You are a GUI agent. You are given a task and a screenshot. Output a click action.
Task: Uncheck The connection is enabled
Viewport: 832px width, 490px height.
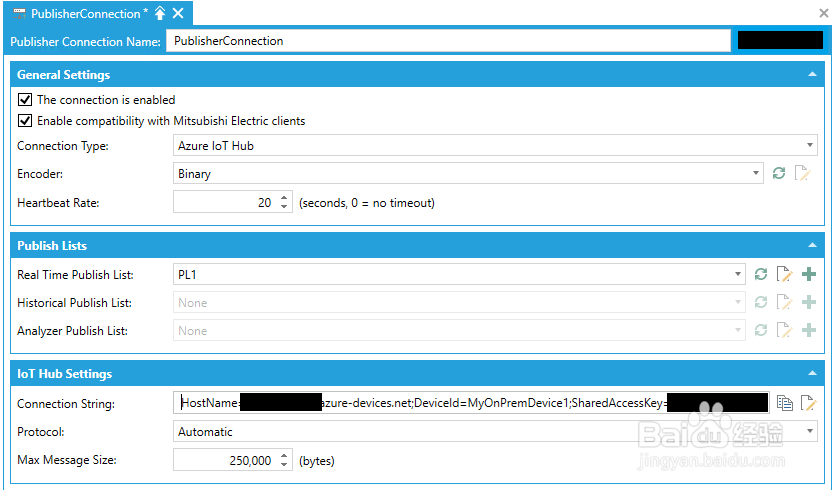point(25,100)
